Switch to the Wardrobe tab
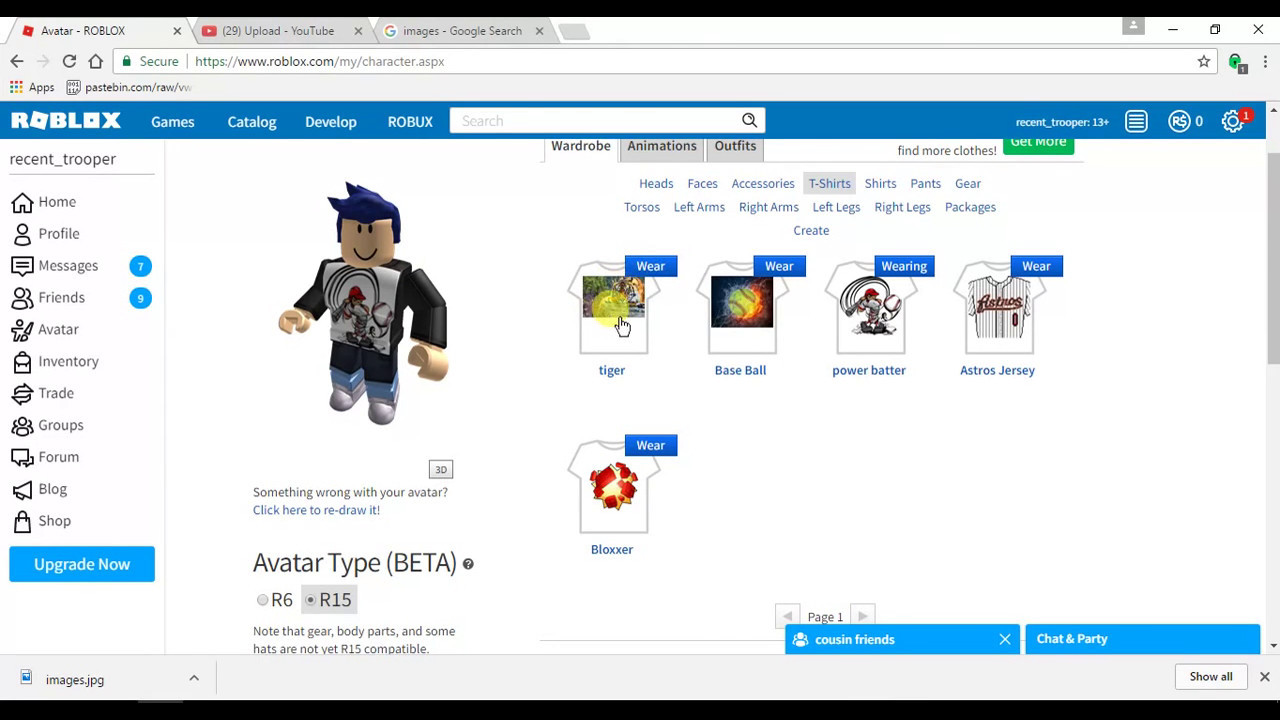The image size is (1280, 720). coord(581,147)
